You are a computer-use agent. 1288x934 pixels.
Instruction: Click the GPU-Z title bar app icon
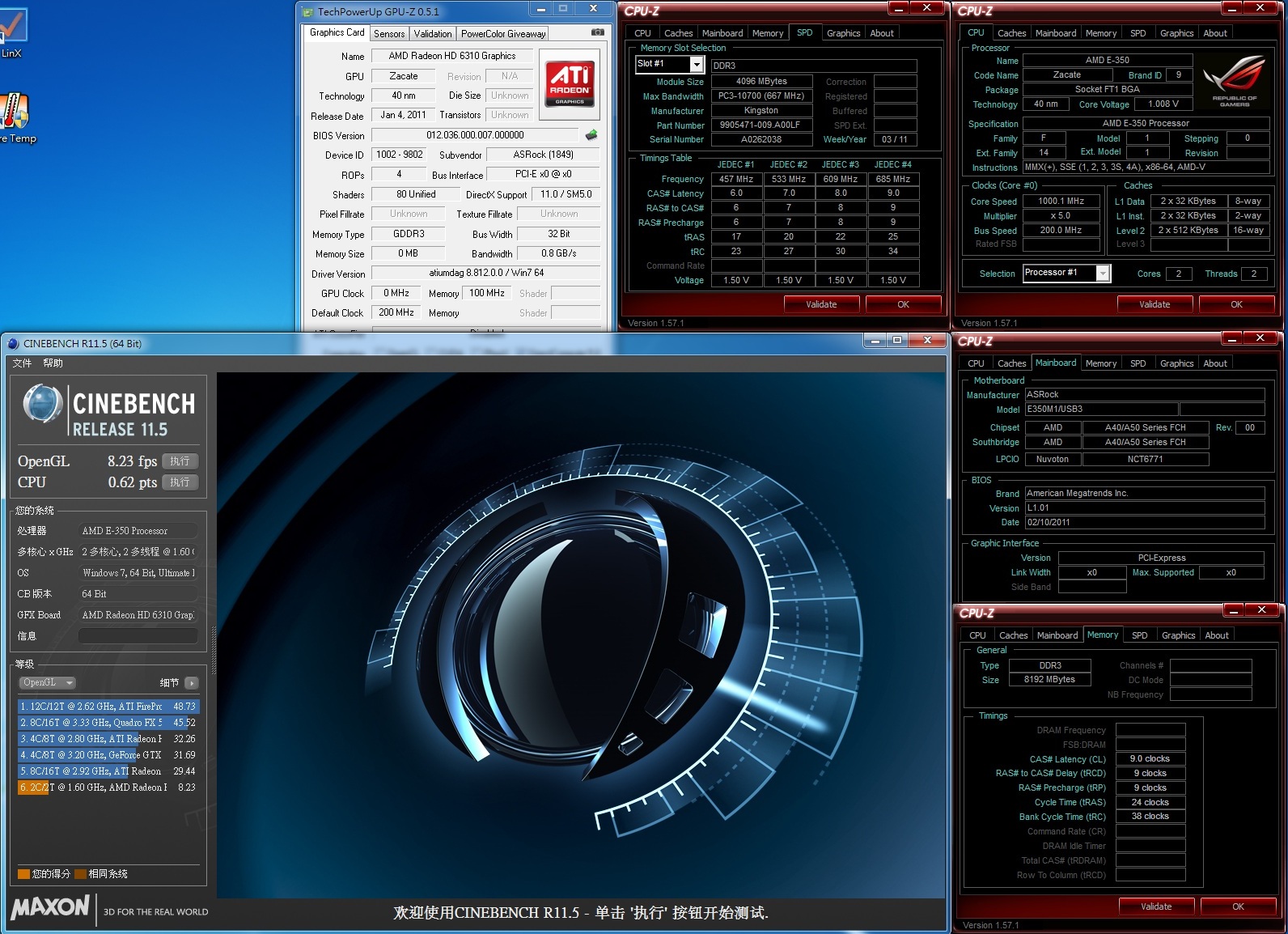tap(307, 12)
